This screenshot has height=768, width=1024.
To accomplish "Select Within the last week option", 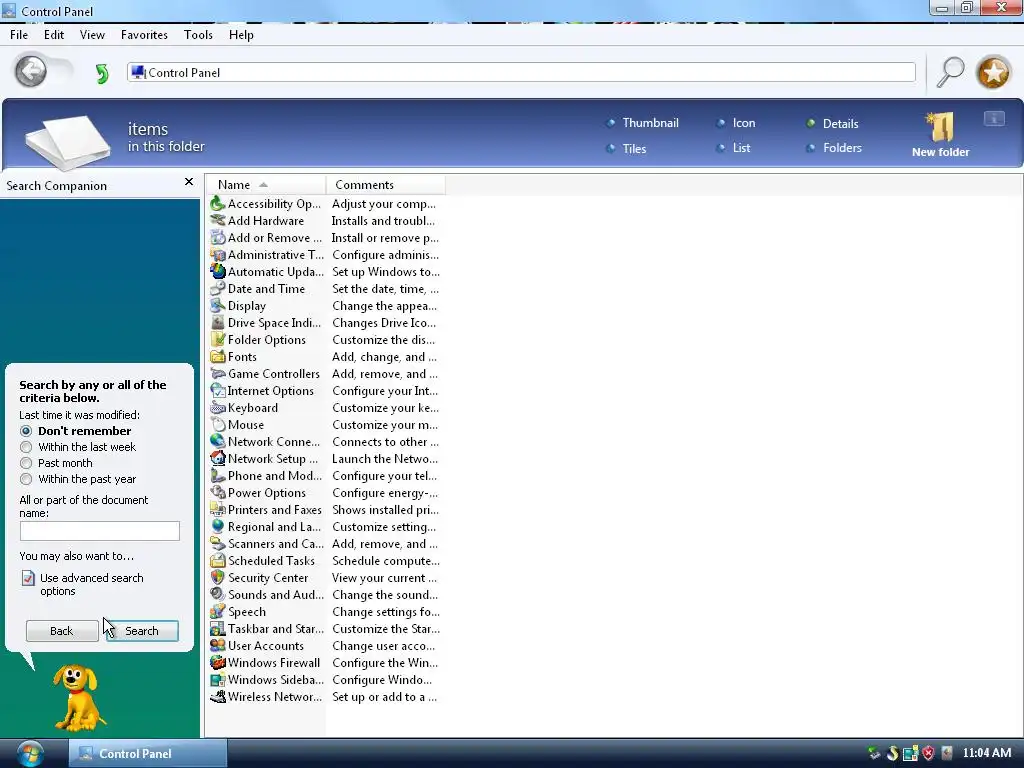I will click(x=26, y=447).
